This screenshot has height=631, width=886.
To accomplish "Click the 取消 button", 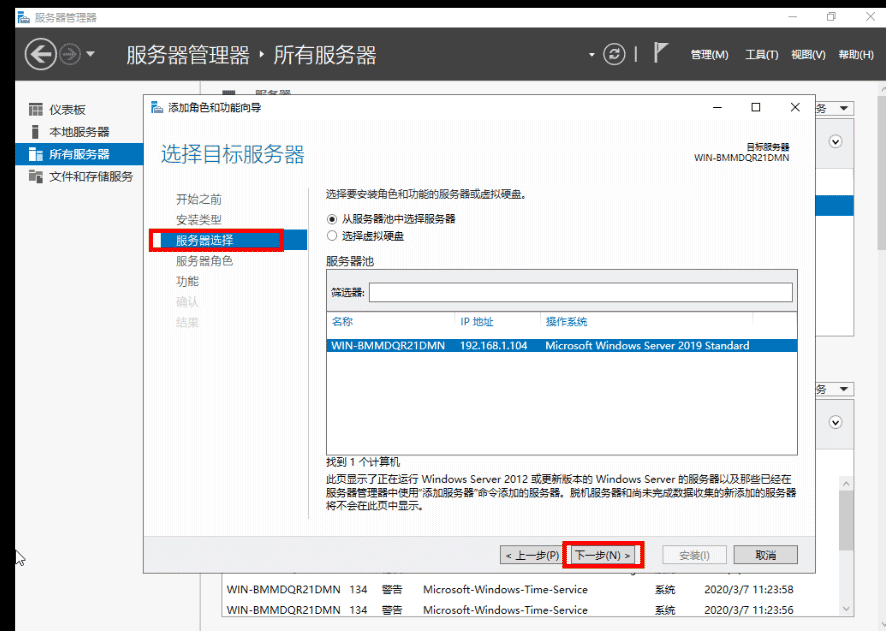I will click(x=765, y=555).
